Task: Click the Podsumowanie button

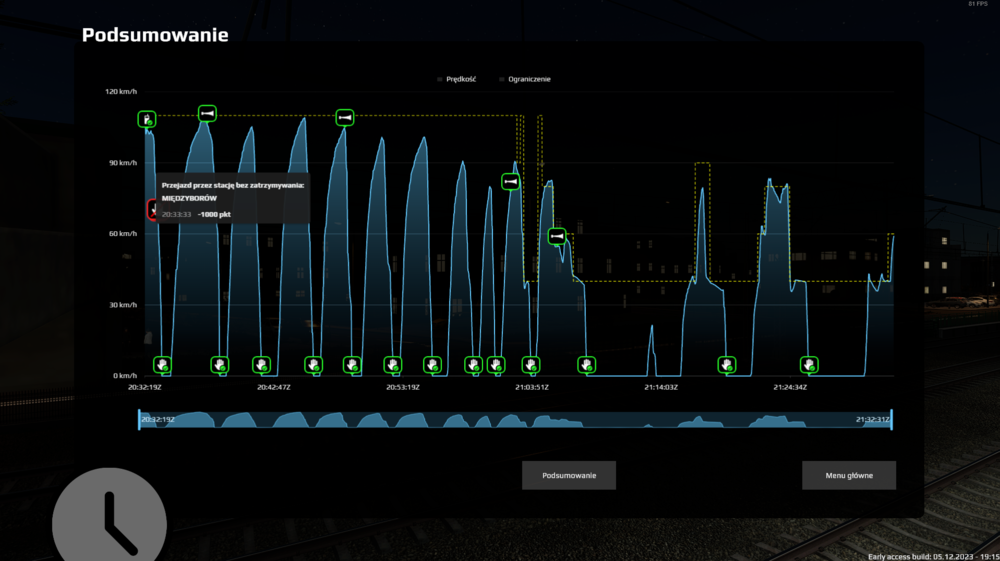Action: click(569, 476)
